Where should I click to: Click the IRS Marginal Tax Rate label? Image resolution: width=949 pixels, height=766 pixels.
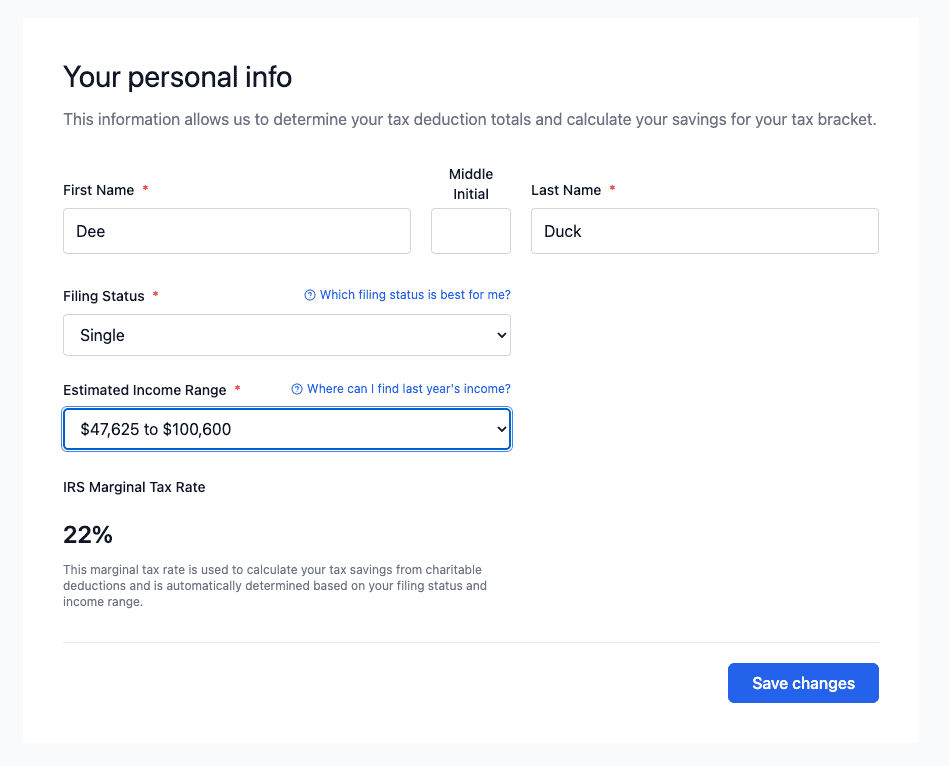click(134, 488)
